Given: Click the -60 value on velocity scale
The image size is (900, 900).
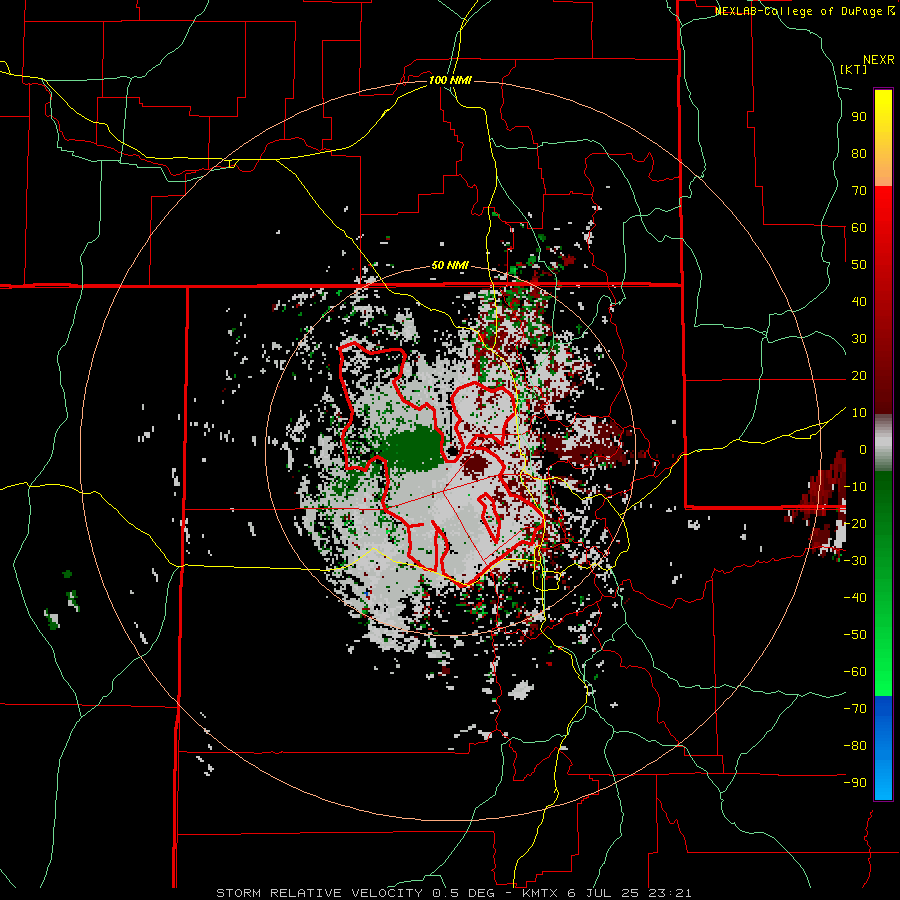Looking at the screenshot, I should click(x=855, y=672).
